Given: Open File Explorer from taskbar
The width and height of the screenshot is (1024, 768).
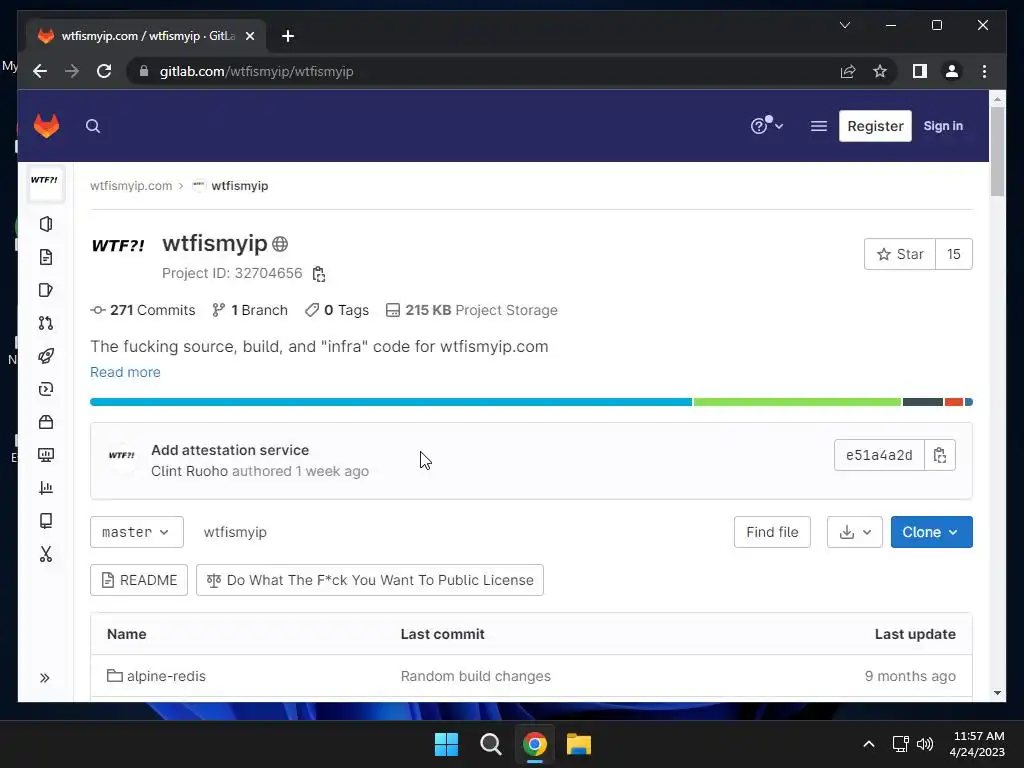Looking at the screenshot, I should tap(579, 744).
